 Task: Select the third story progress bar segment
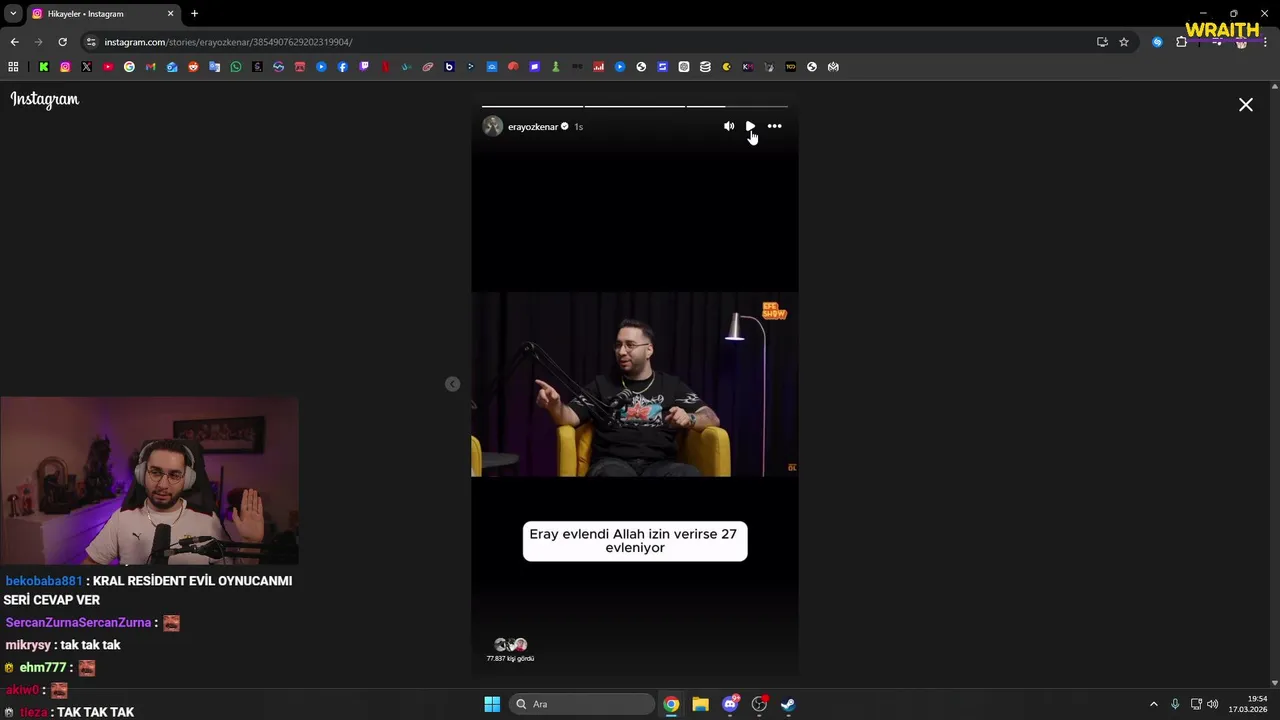tap(737, 106)
